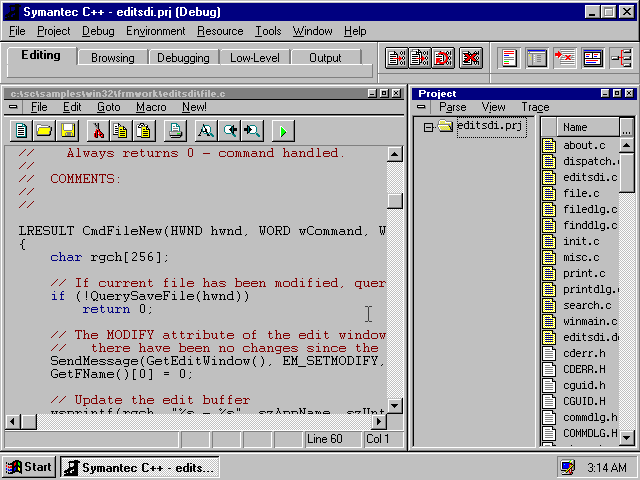This screenshot has height=480, width=640.
Task: Click the error window icon with red X
Action: (x=565, y=58)
